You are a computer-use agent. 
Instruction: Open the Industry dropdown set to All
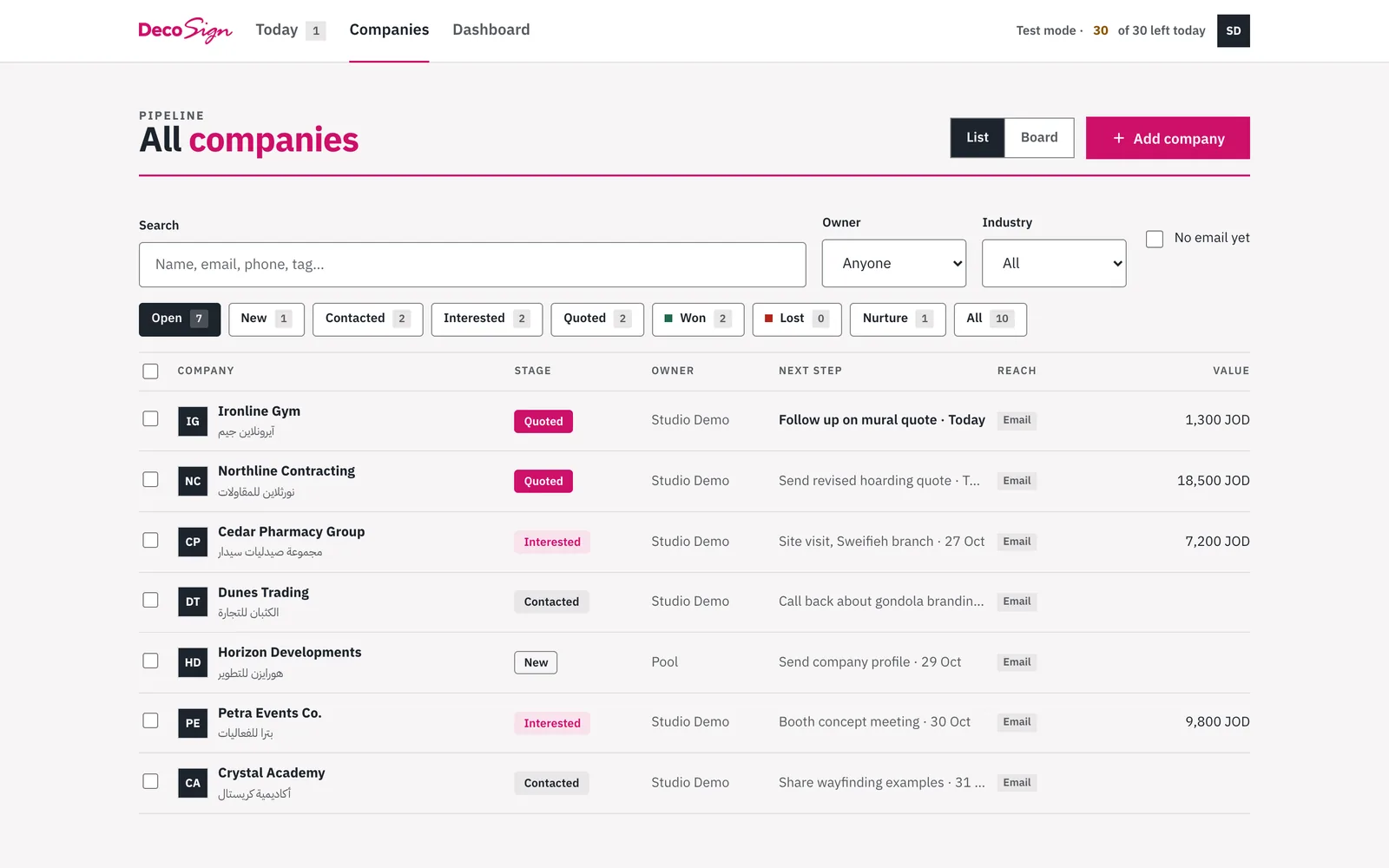1054,263
